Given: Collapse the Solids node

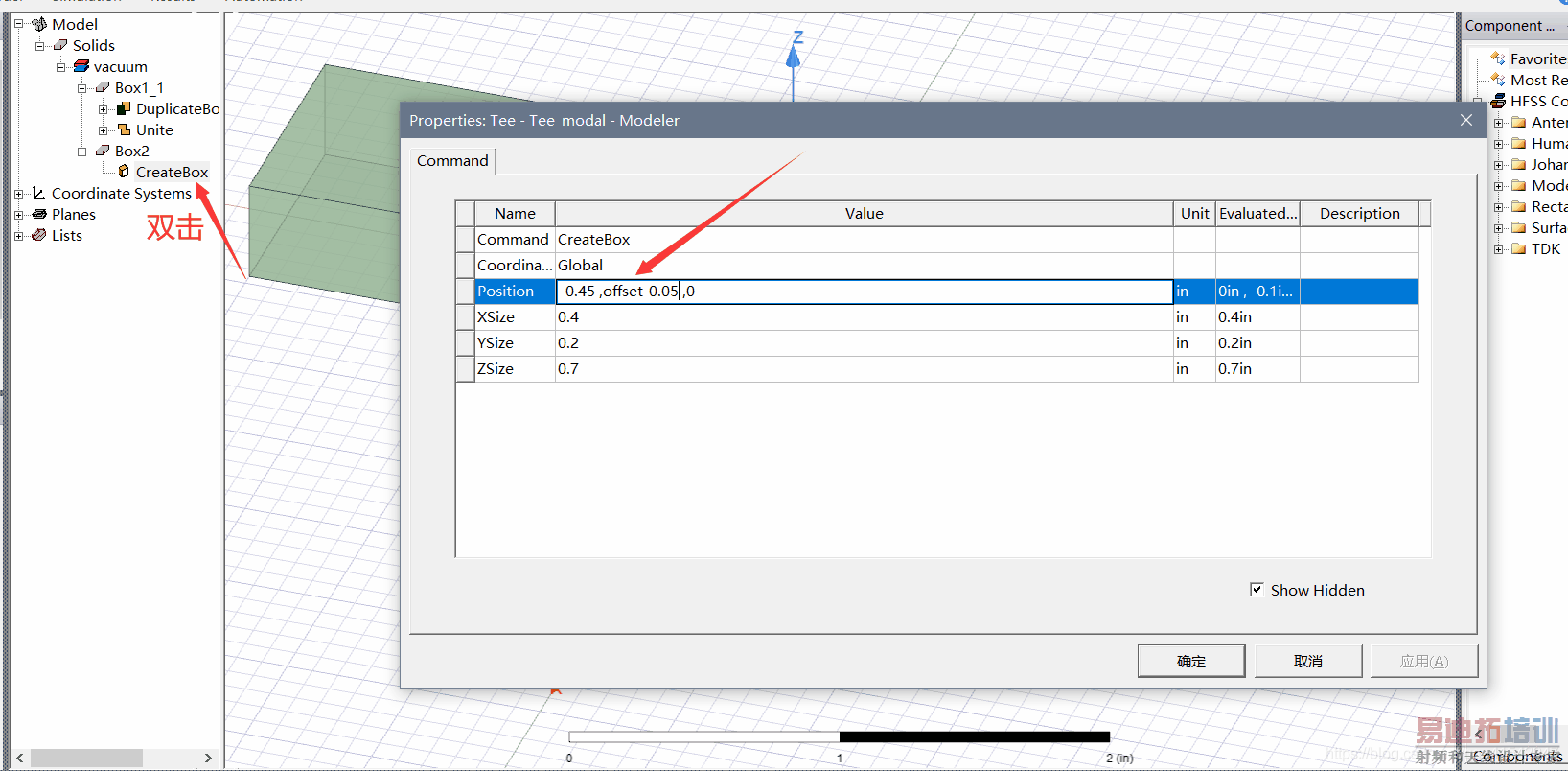Looking at the screenshot, I should (x=39, y=45).
